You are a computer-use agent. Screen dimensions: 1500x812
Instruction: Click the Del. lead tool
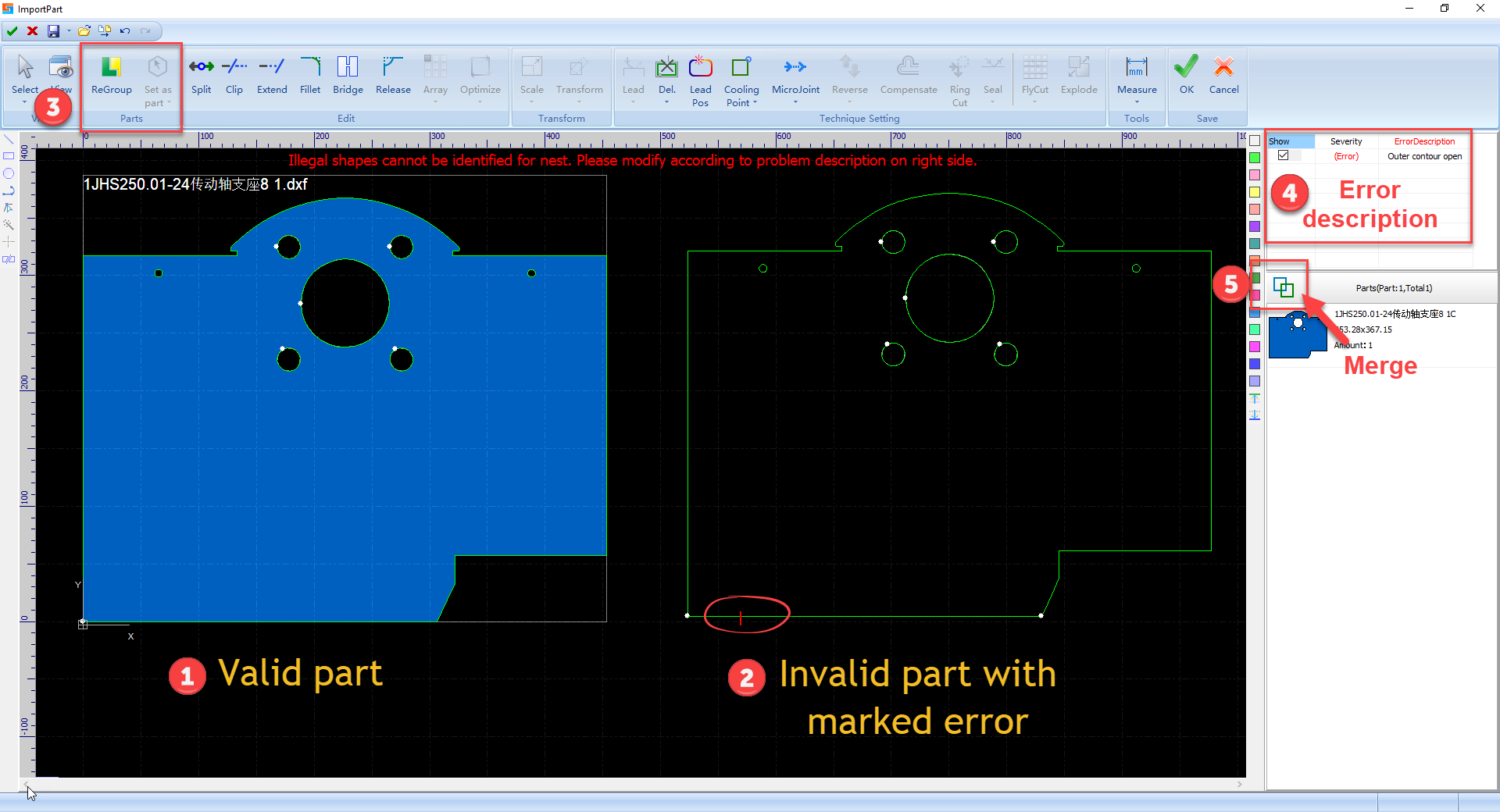pos(667,76)
